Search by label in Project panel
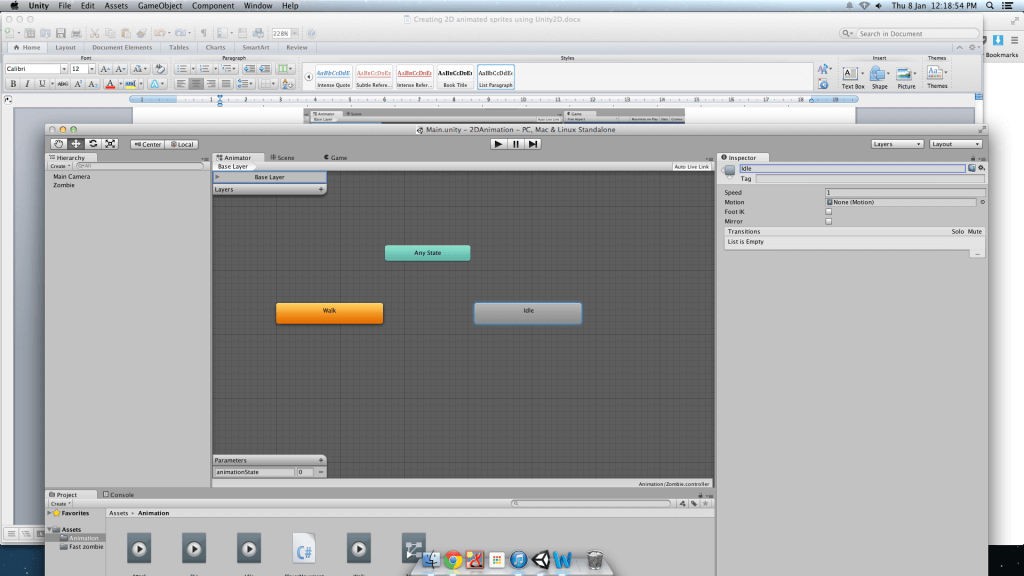1024x576 pixels. pyautogui.click(x=694, y=504)
